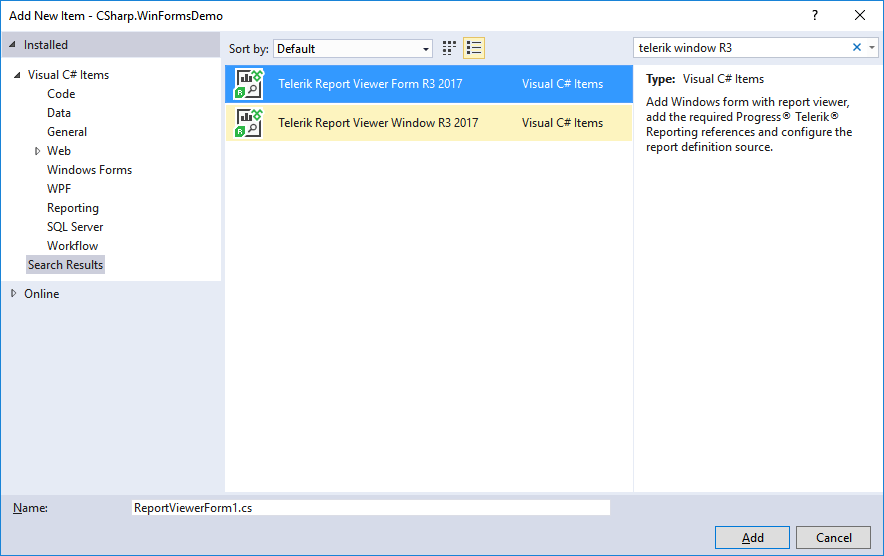This screenshot has width=884, height=556.
Task: Select the Windows Forms category
Action: (x=89, y=170)
